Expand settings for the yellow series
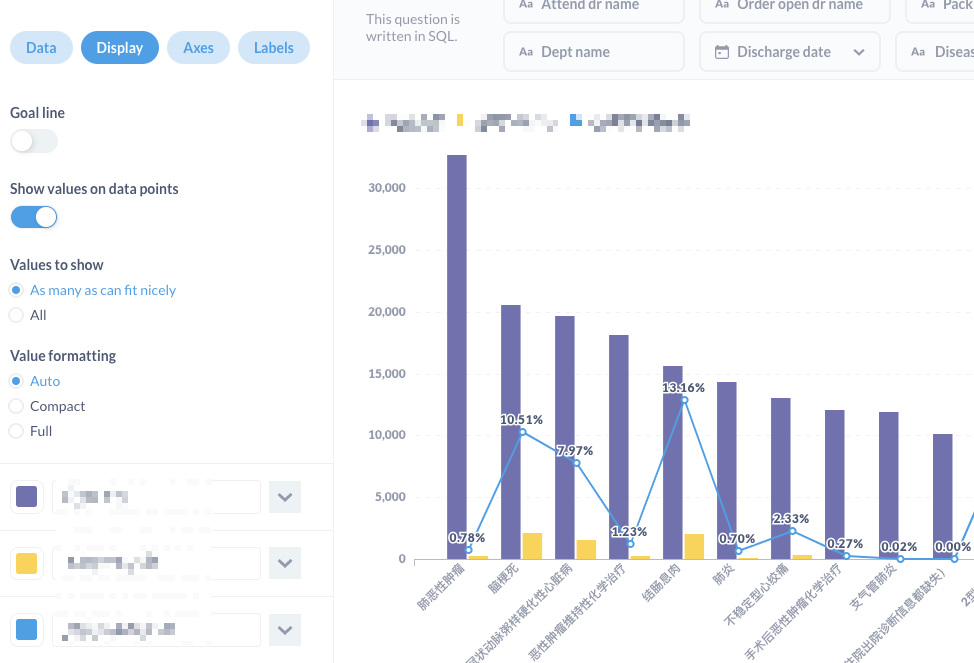This screenshot has height=663, width=974. 285,563
